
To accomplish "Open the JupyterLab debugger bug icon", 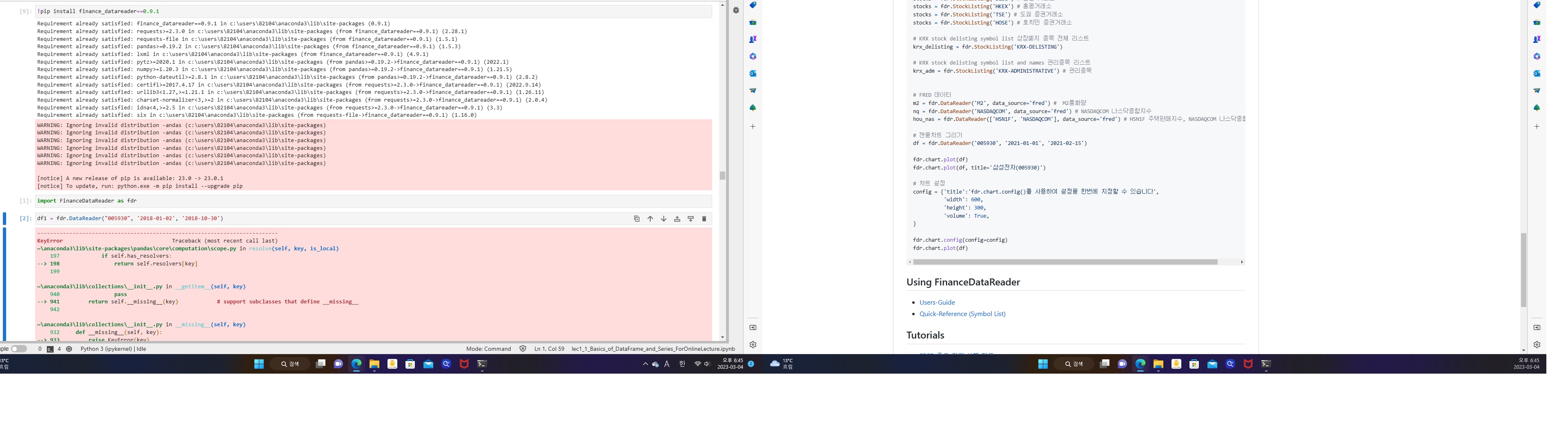I will point(736,10).
